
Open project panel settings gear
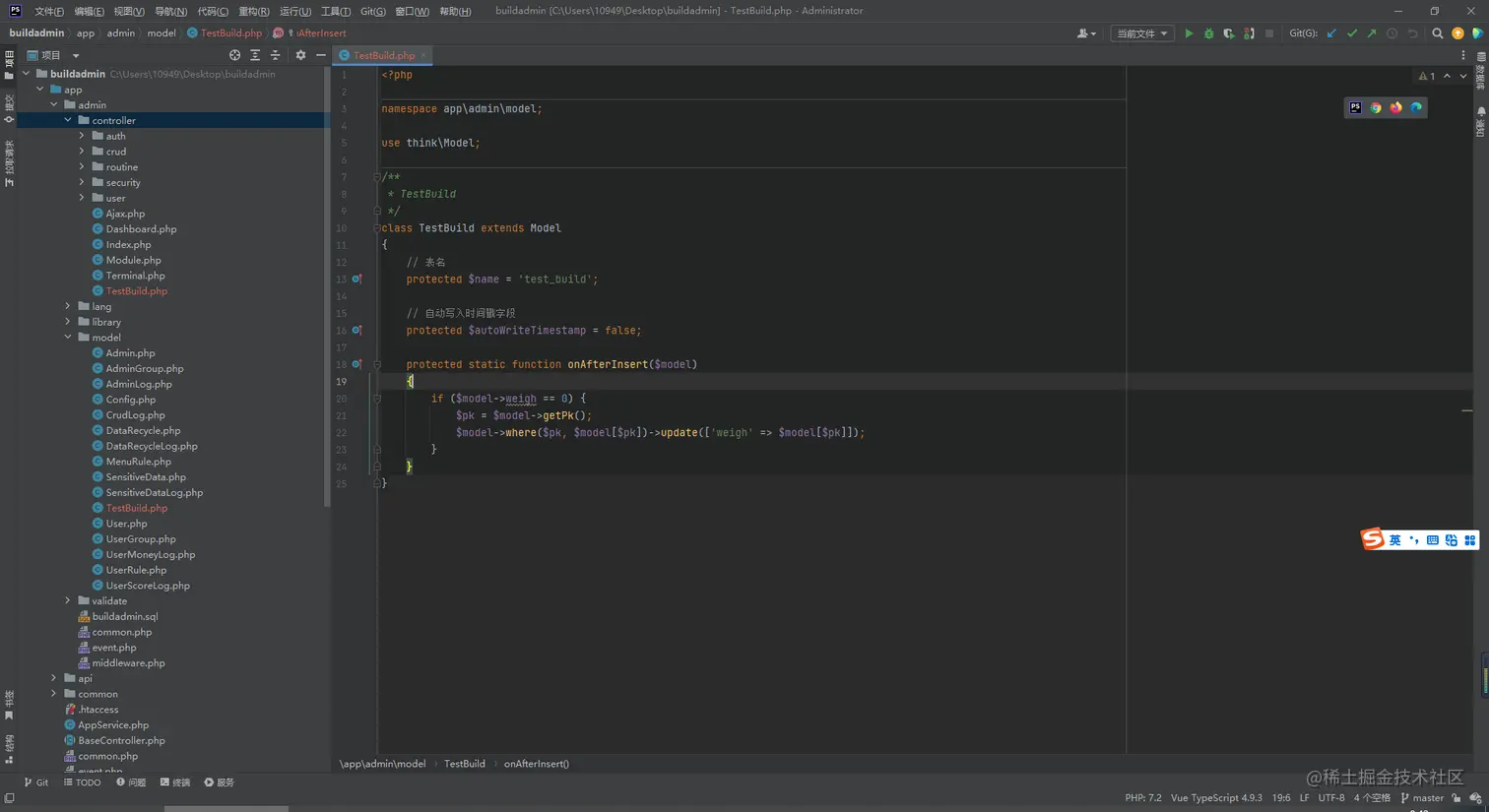coord(300,55)
